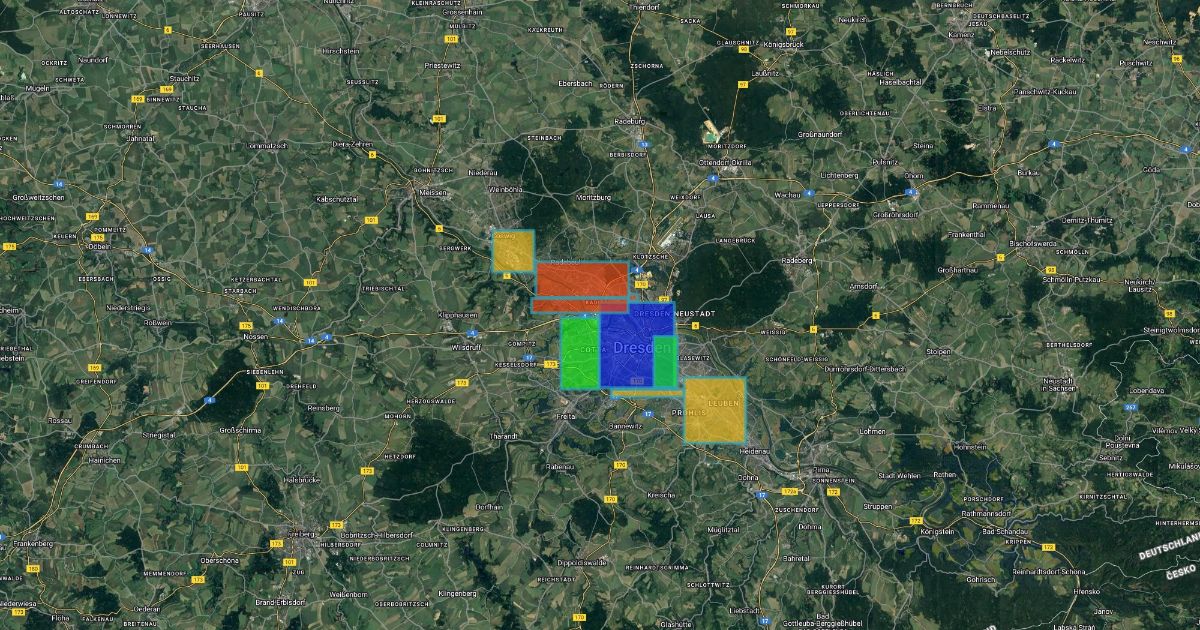Click the Pirna town label
1200x630 pixels.
tap(822, 469)
